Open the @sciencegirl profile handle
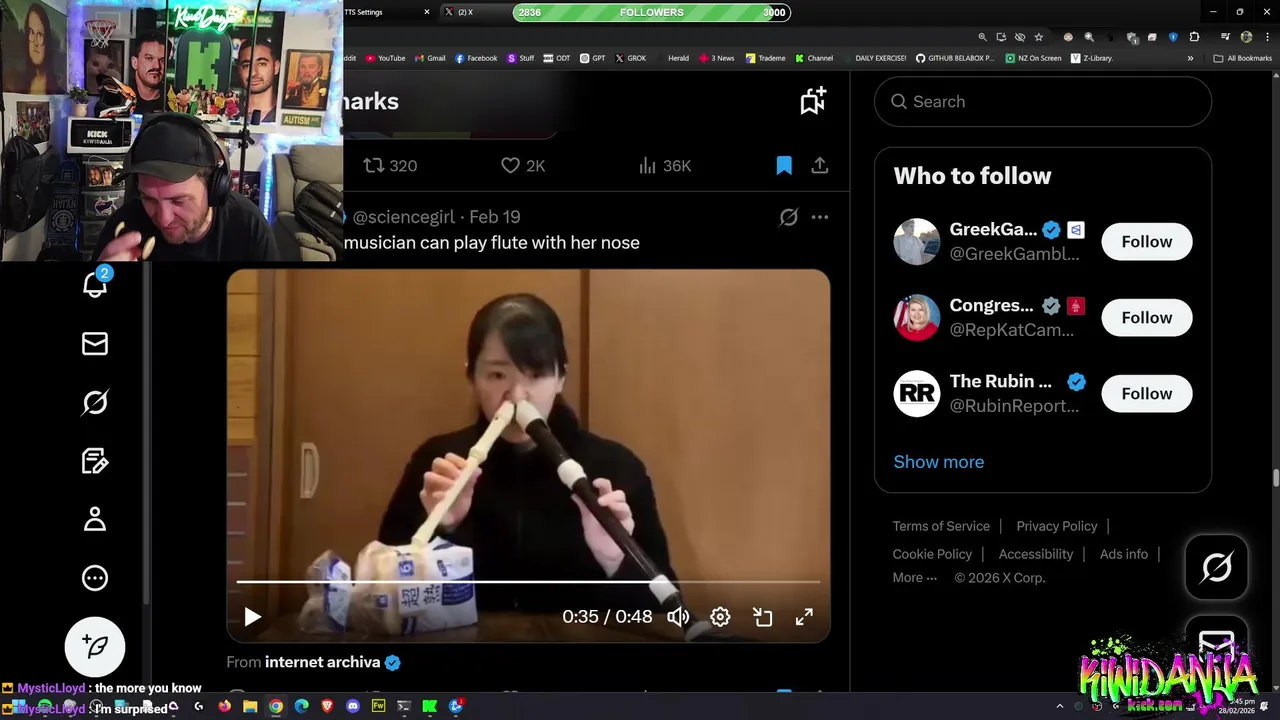The image size is (1280, 720). [403, 217]
